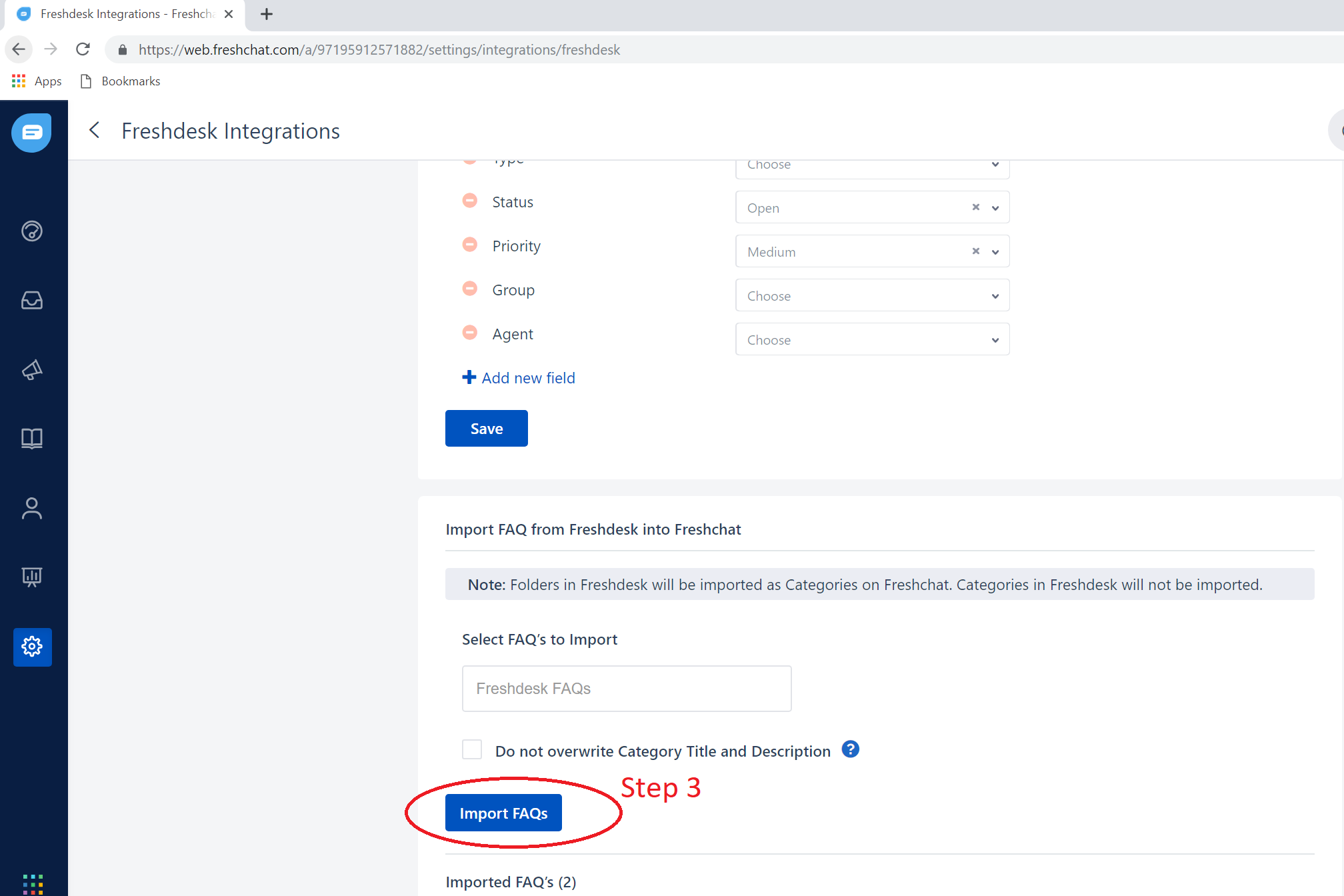Open the settings gear icon in sidebar

[32, 646]
